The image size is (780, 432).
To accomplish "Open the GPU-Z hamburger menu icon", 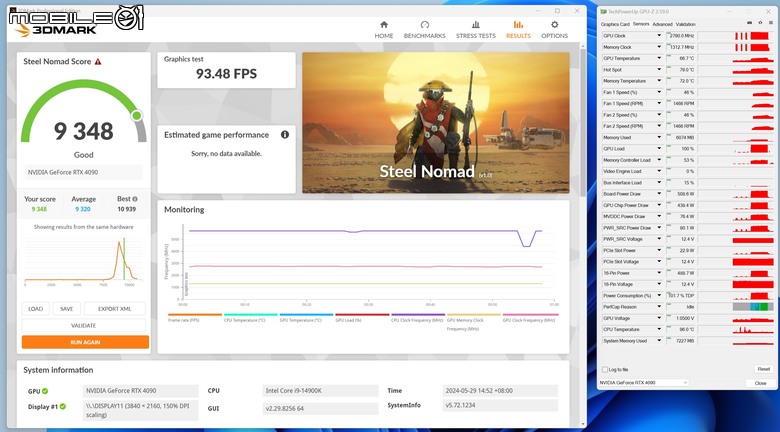I will coord(771,23).
